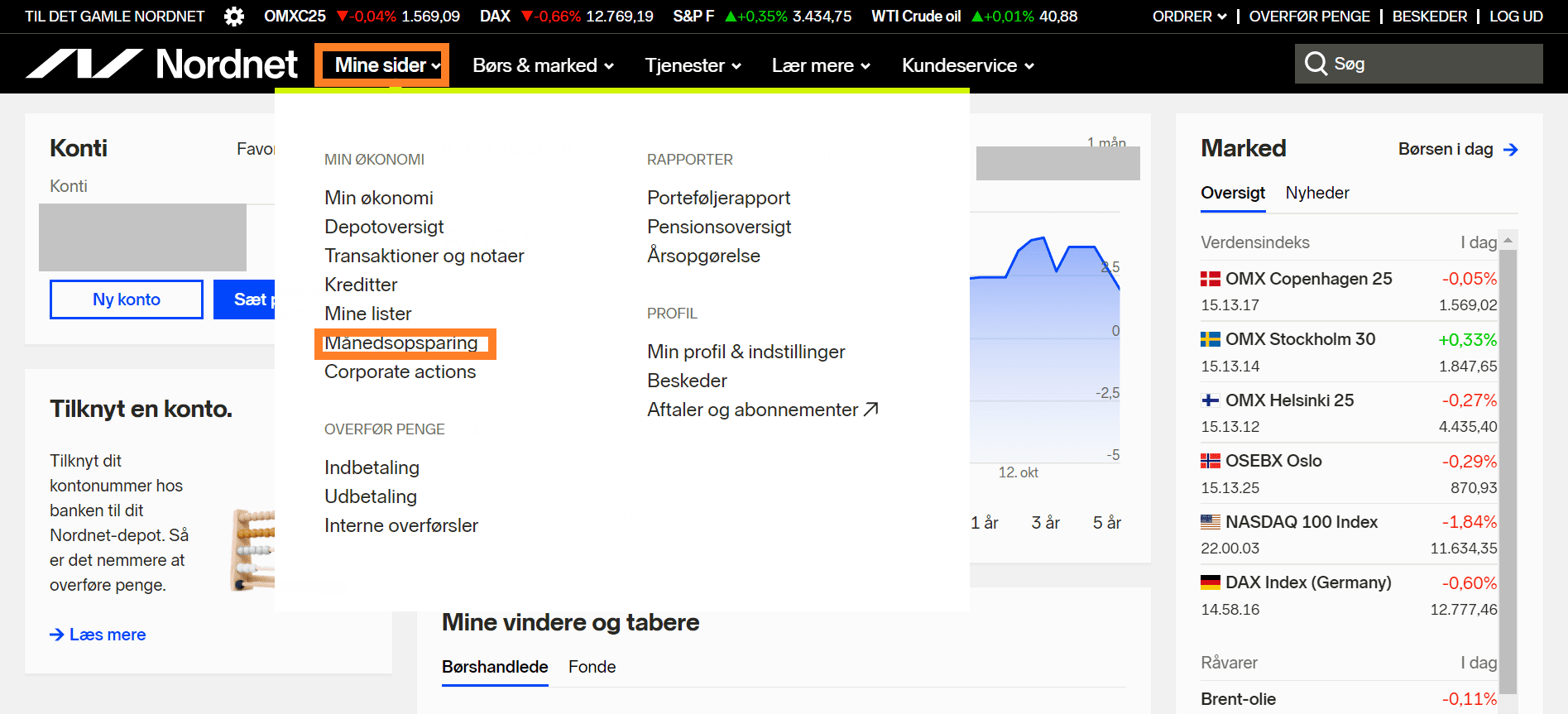Expand the Kundeservice menu

pos(967,65)
